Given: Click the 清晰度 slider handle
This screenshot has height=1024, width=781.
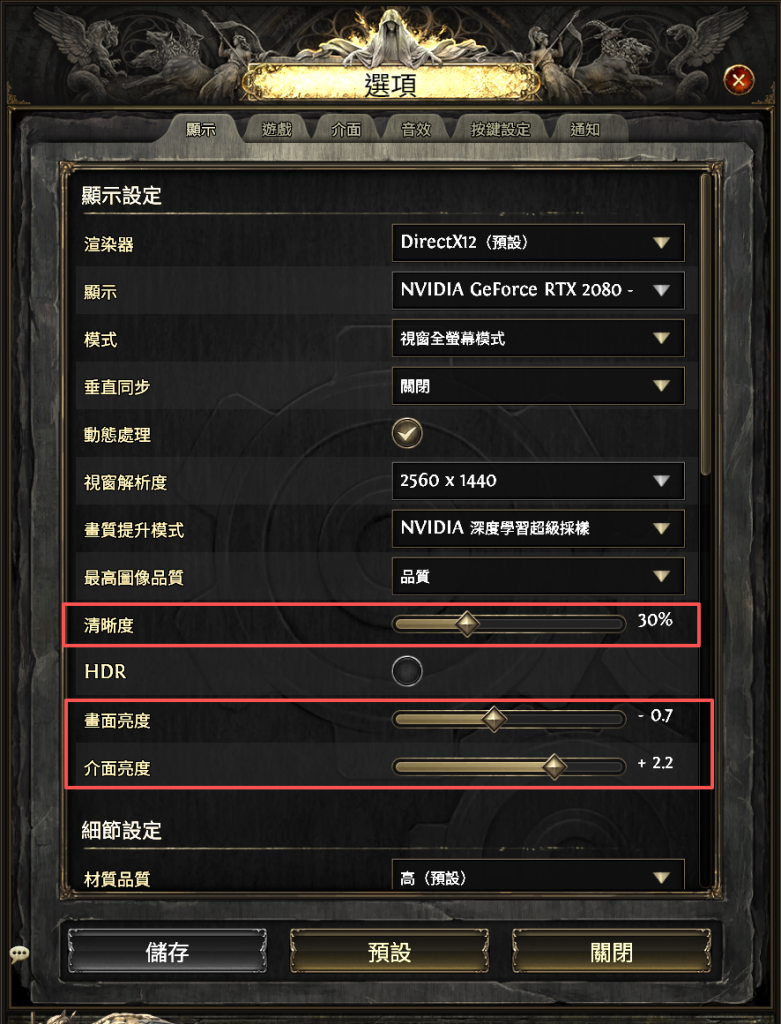Looking at the screenshot, I should tap(467, 623).
